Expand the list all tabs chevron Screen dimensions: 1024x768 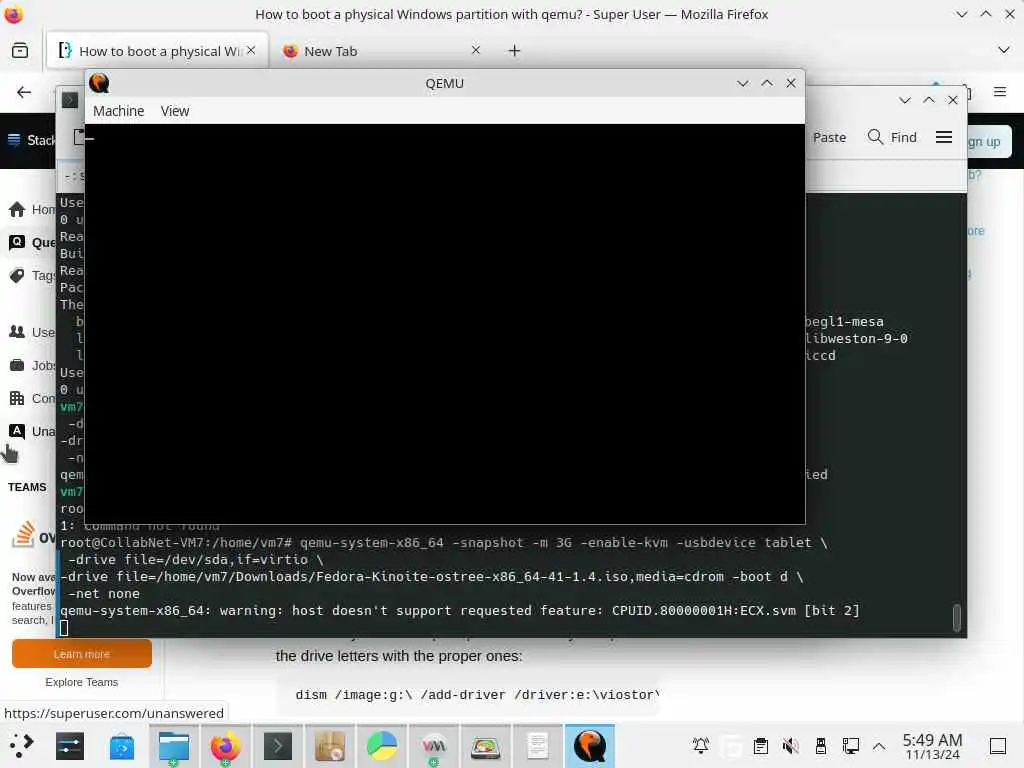click(x=1003, y=50)
